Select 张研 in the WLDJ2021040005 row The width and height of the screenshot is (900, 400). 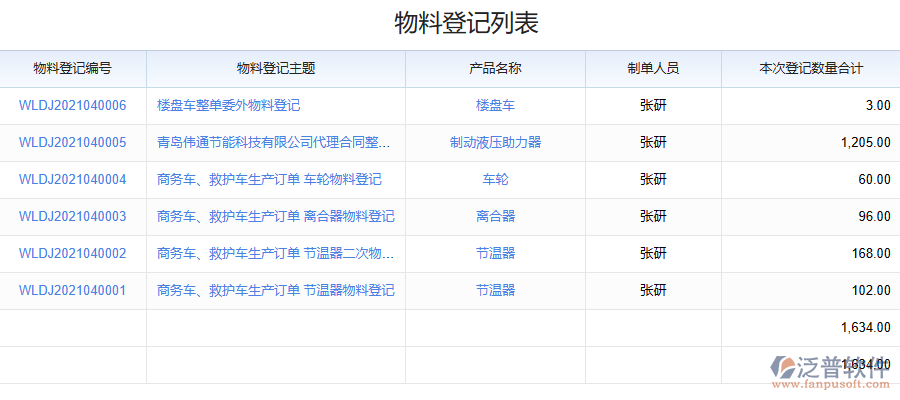[x=653, y=142]
